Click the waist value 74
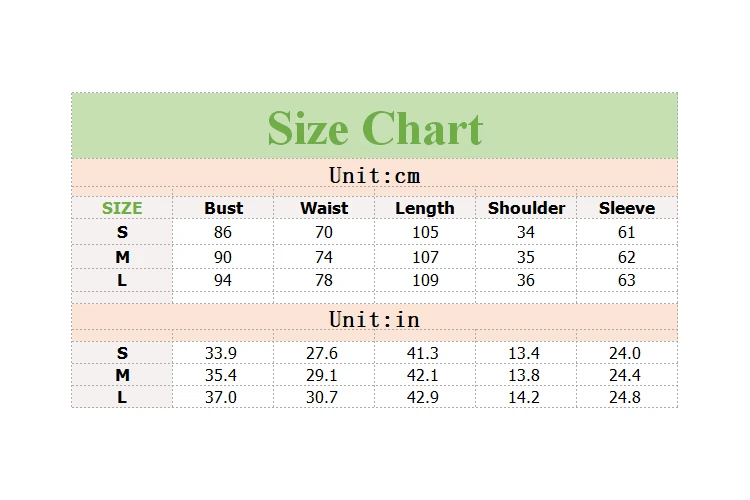Image resolution: width=750 pixels, height=500 pixels. 324,257
